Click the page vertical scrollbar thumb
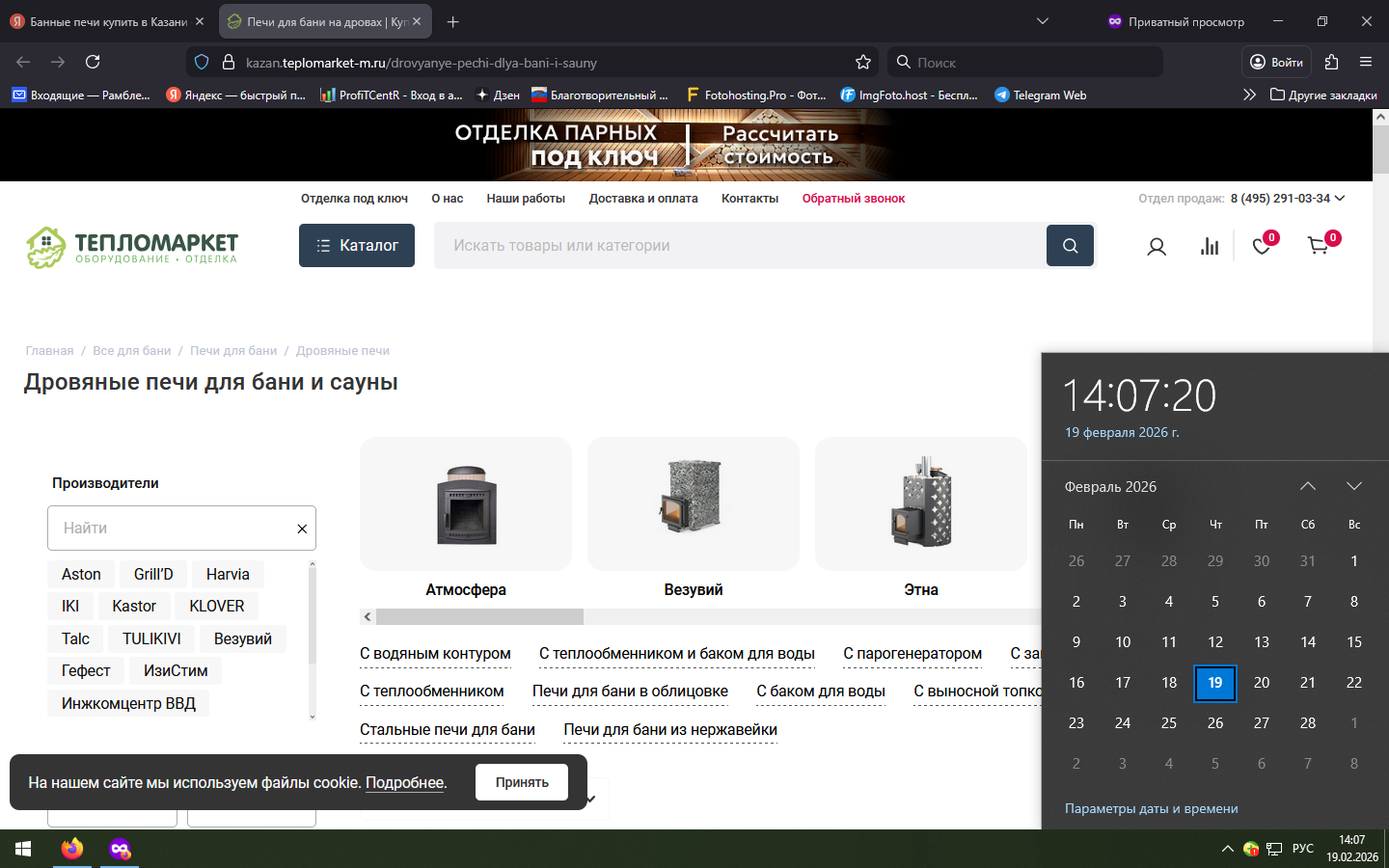1389x868 pixels. [1380, 149]
